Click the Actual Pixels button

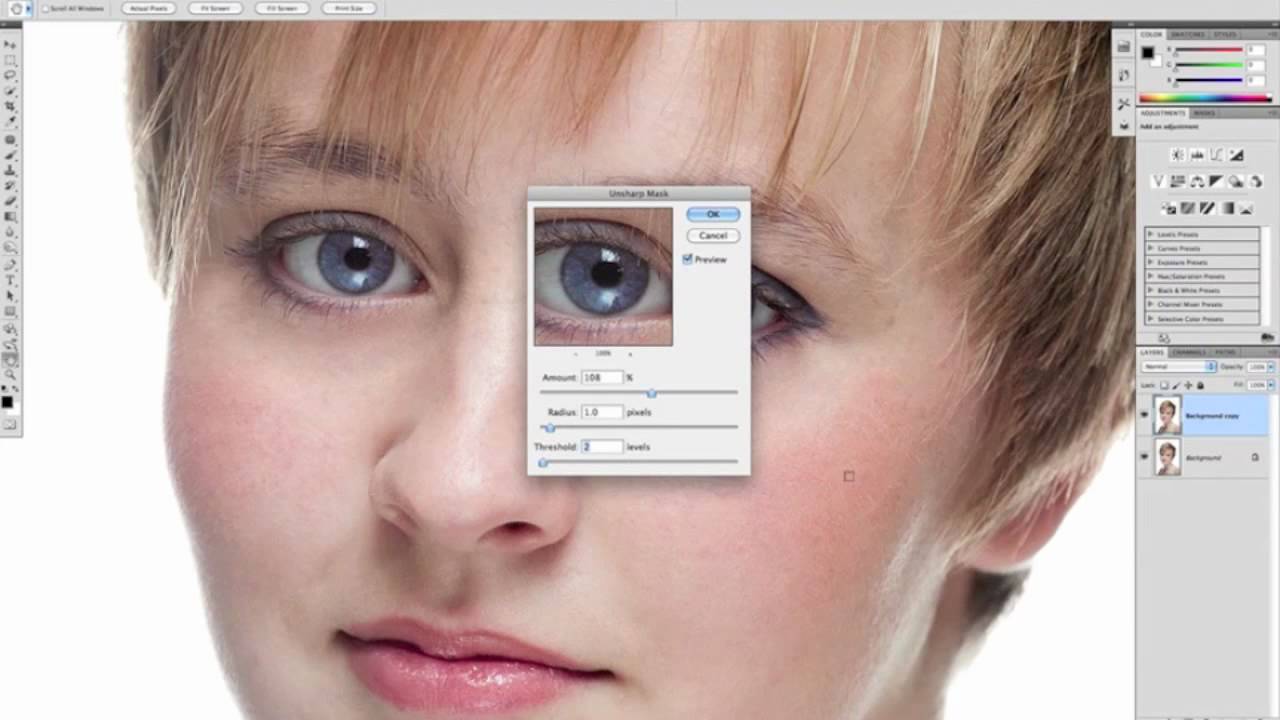(x=148, y=8)
